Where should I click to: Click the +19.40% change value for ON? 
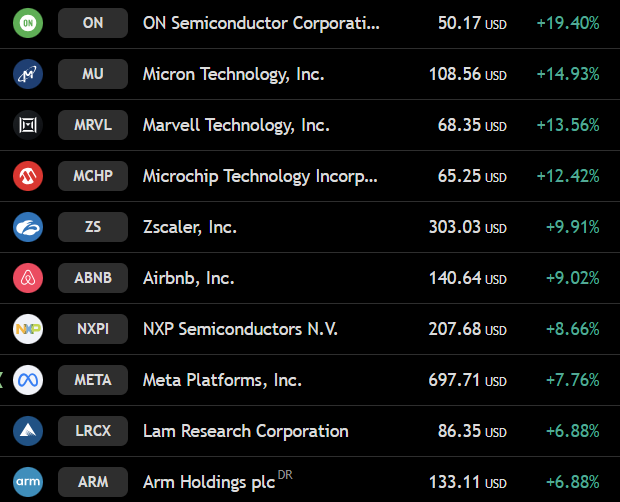[x=568, y=23]
